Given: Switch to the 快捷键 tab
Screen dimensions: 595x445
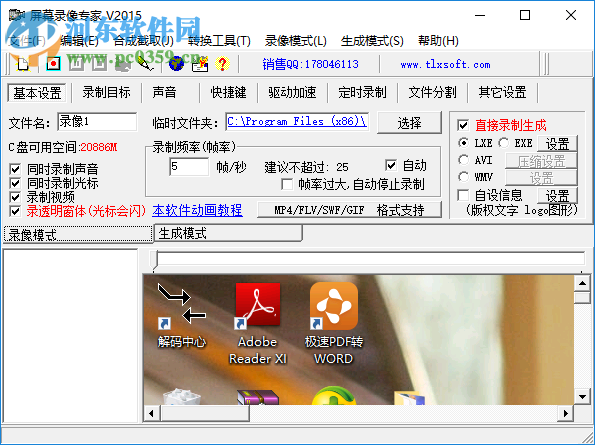Looking at the screenshot, I should (x=228, y=93).
